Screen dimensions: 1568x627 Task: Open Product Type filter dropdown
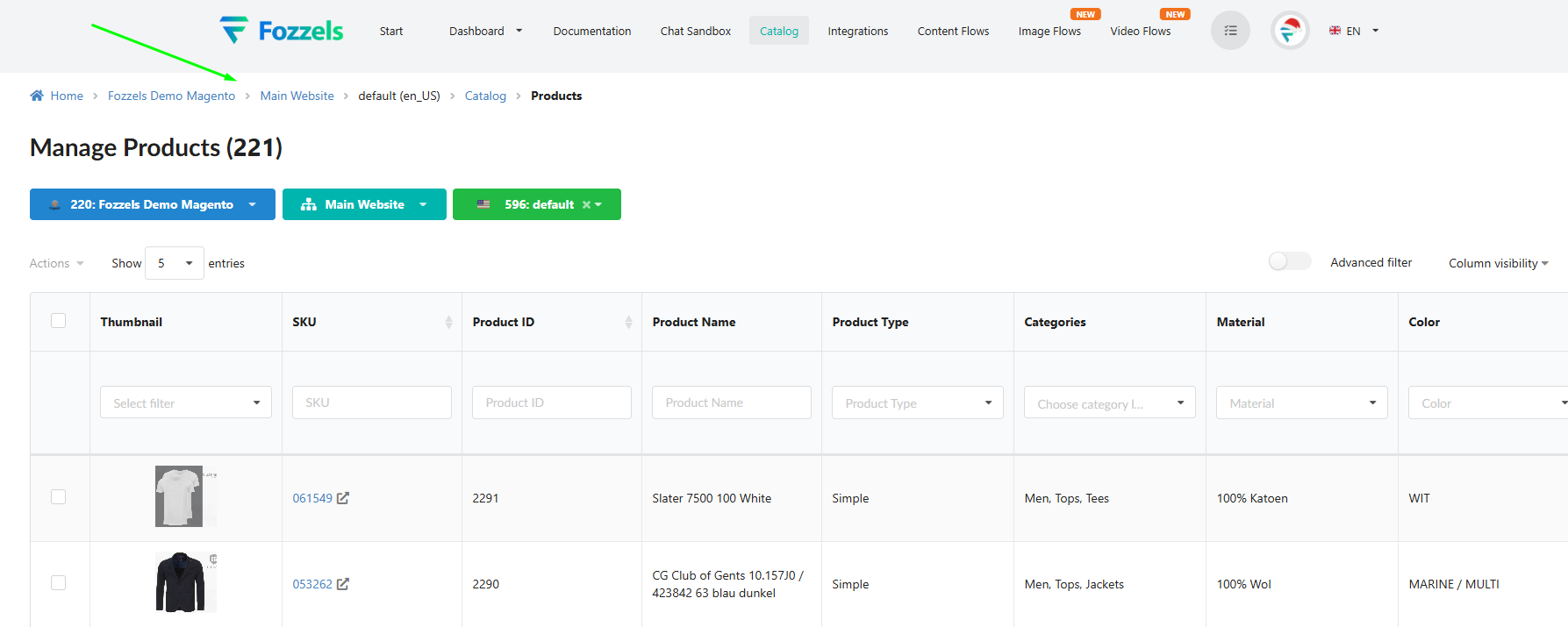(918, 403)
